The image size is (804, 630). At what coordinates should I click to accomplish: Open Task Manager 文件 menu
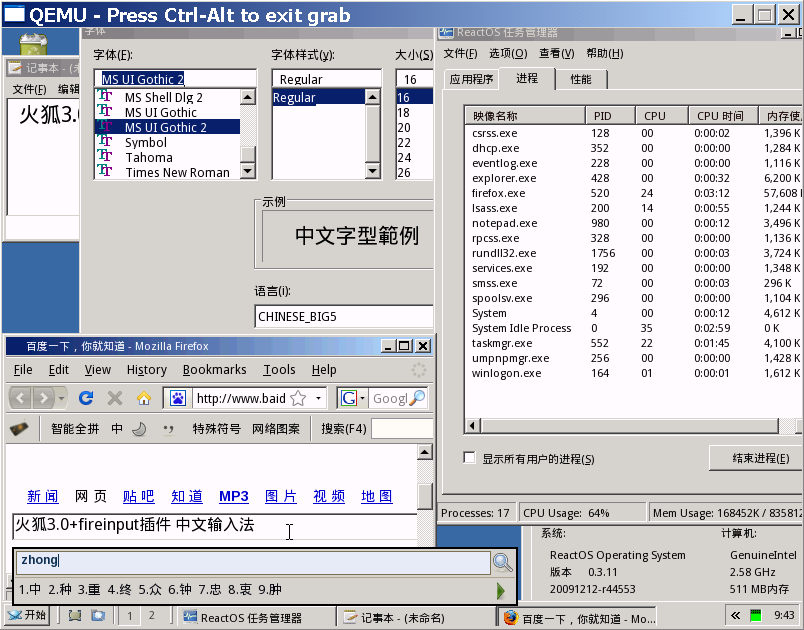pyautogui.click(x=460, y=53)
